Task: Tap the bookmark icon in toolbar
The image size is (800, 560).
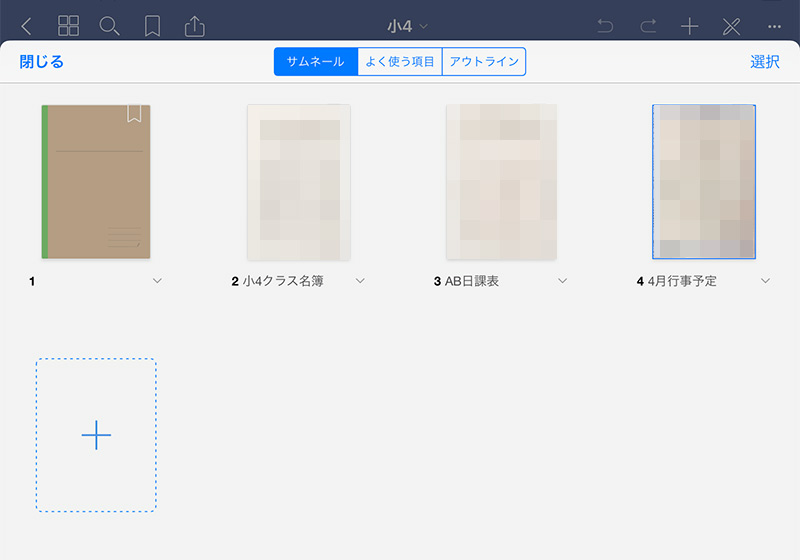Action: [x=152, y=26]
